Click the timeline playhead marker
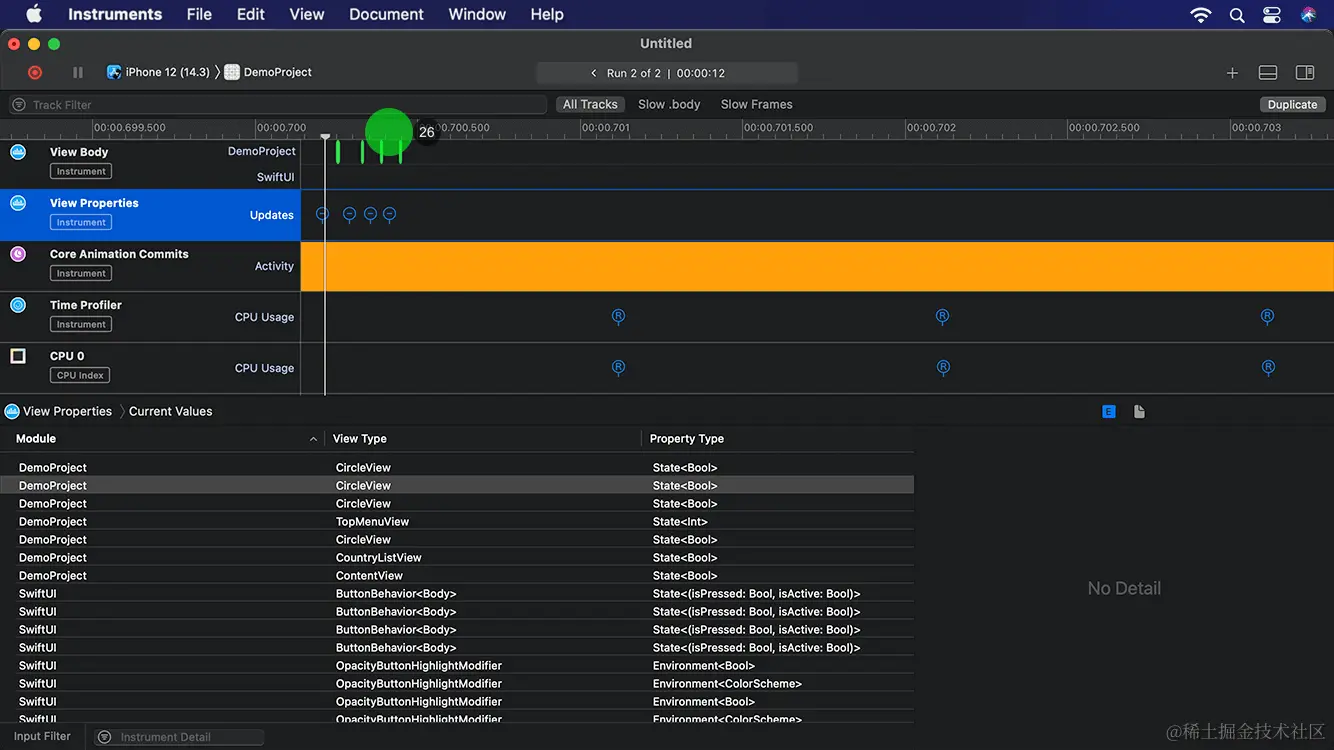The width and height of the screenshot is (1334, 750). 325,136
